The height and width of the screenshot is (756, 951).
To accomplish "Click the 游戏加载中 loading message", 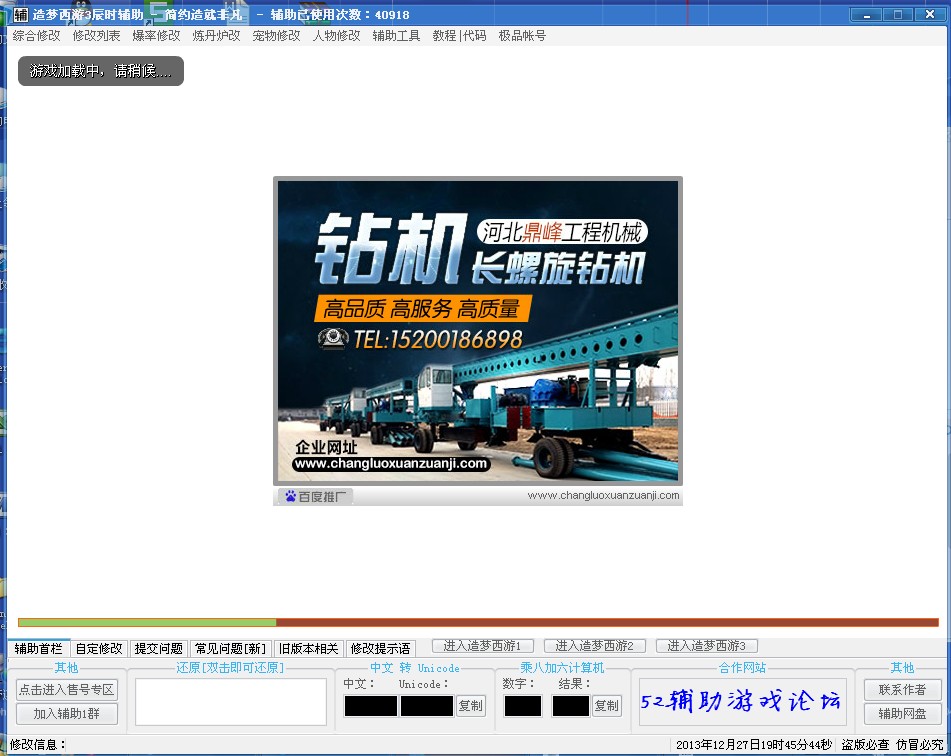I will click(101, 71).
